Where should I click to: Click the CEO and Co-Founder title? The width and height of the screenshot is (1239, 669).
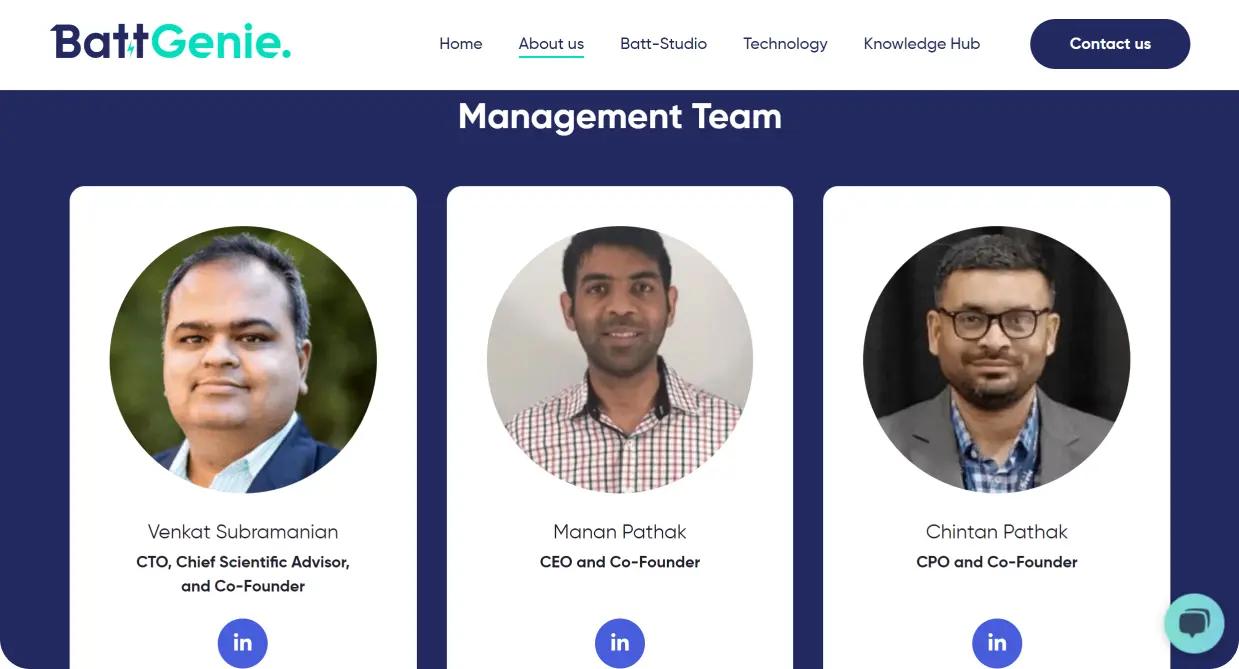[x=620, y=562]
